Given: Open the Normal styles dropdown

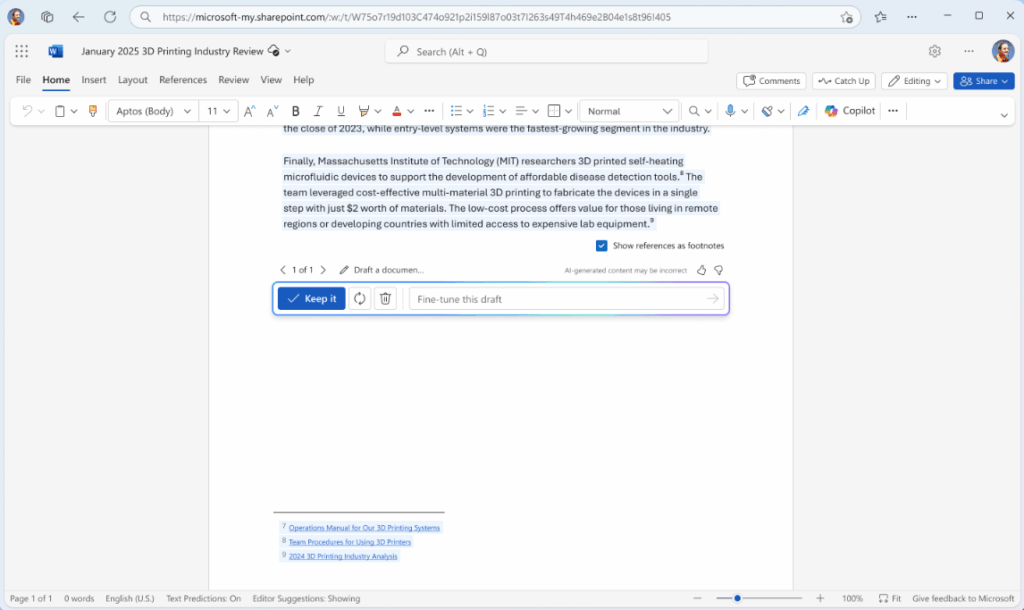Looking at the screenshot, I should point(630,111).
